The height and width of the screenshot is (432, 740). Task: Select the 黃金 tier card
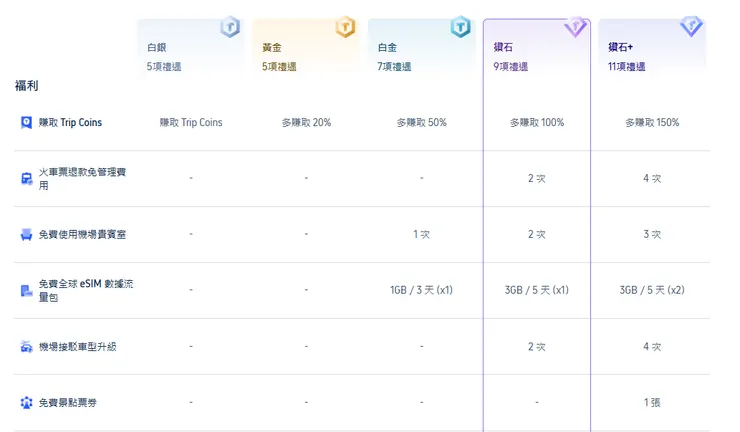pos(305,55)
